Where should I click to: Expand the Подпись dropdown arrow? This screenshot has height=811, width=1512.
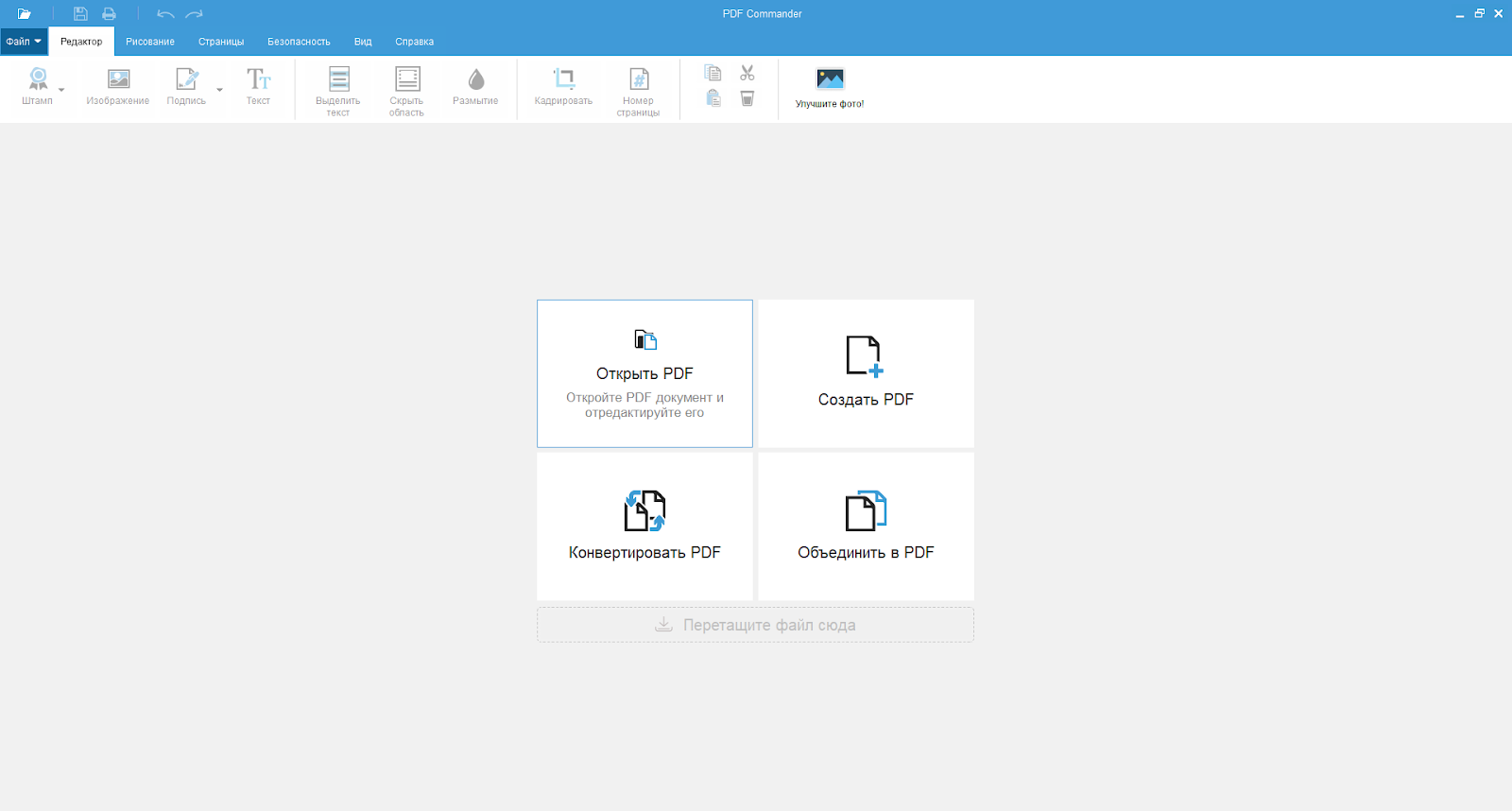tap(219, 90)
